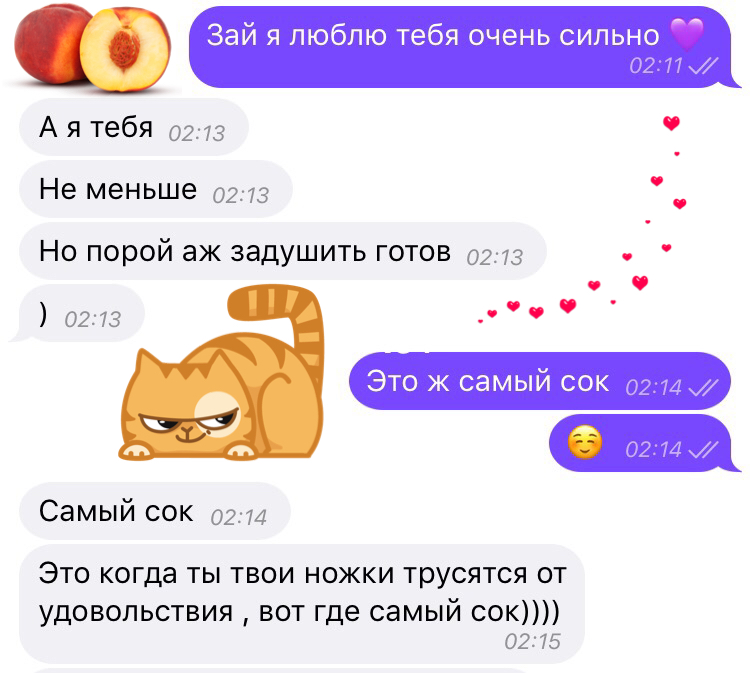Tap double checkmark on 'Это ж самый сок'

(x=703, y=387)
